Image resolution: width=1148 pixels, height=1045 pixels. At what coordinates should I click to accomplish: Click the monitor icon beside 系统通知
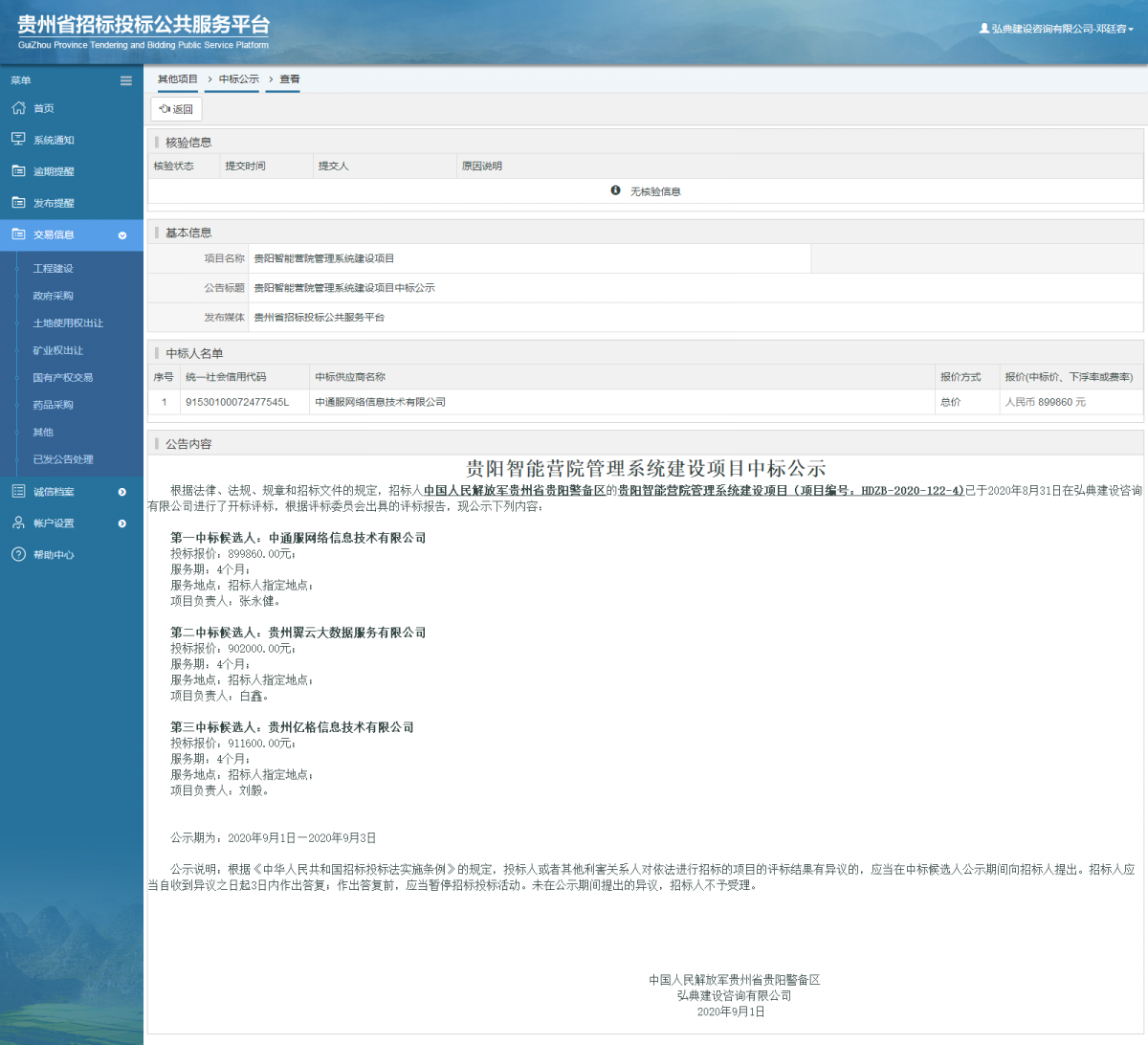[18, 140]
